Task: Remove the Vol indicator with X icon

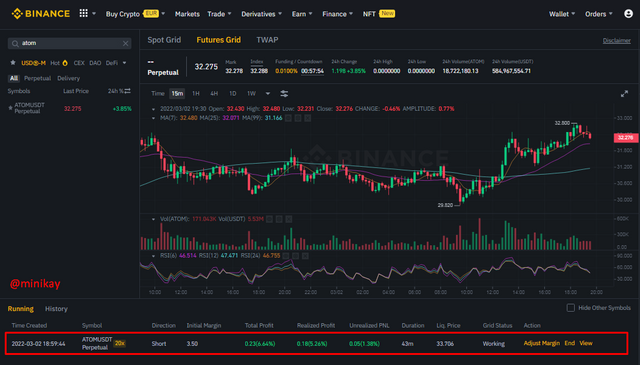Action: 289,219
